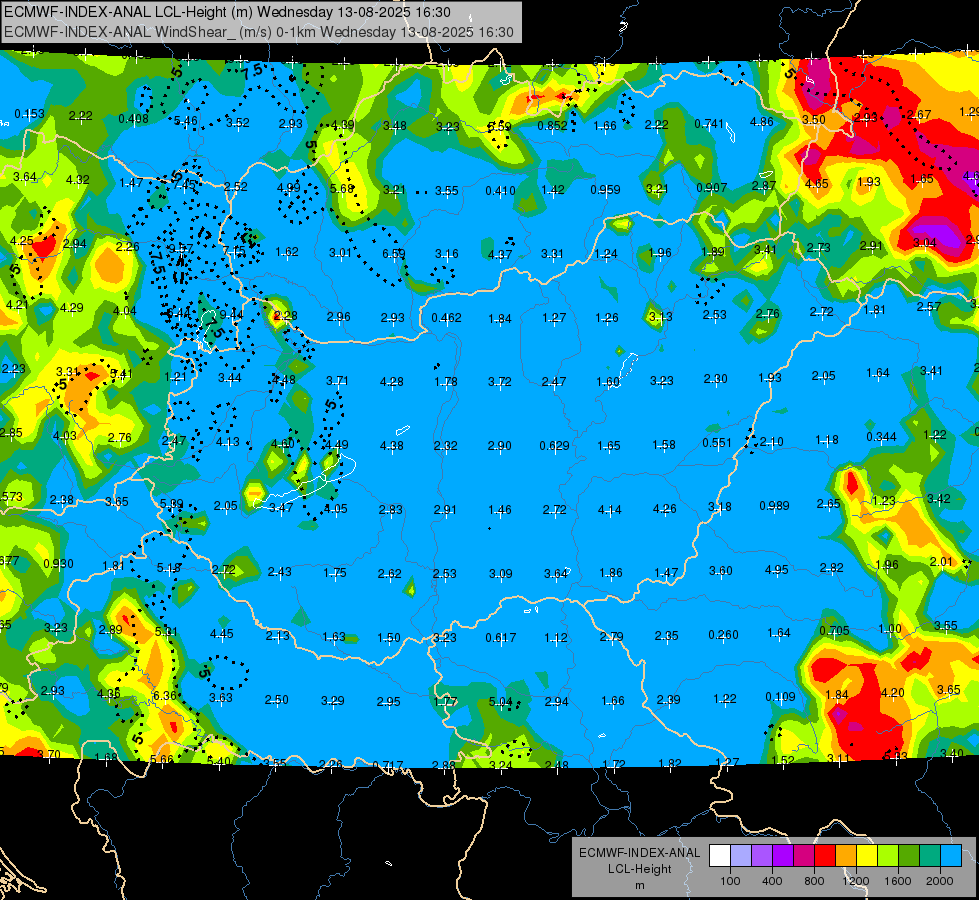Click the light lavender legend swatch
Image resolution: width=979 pixels, height=900 pixels.
pyautogui.click(x=741, y=855)
